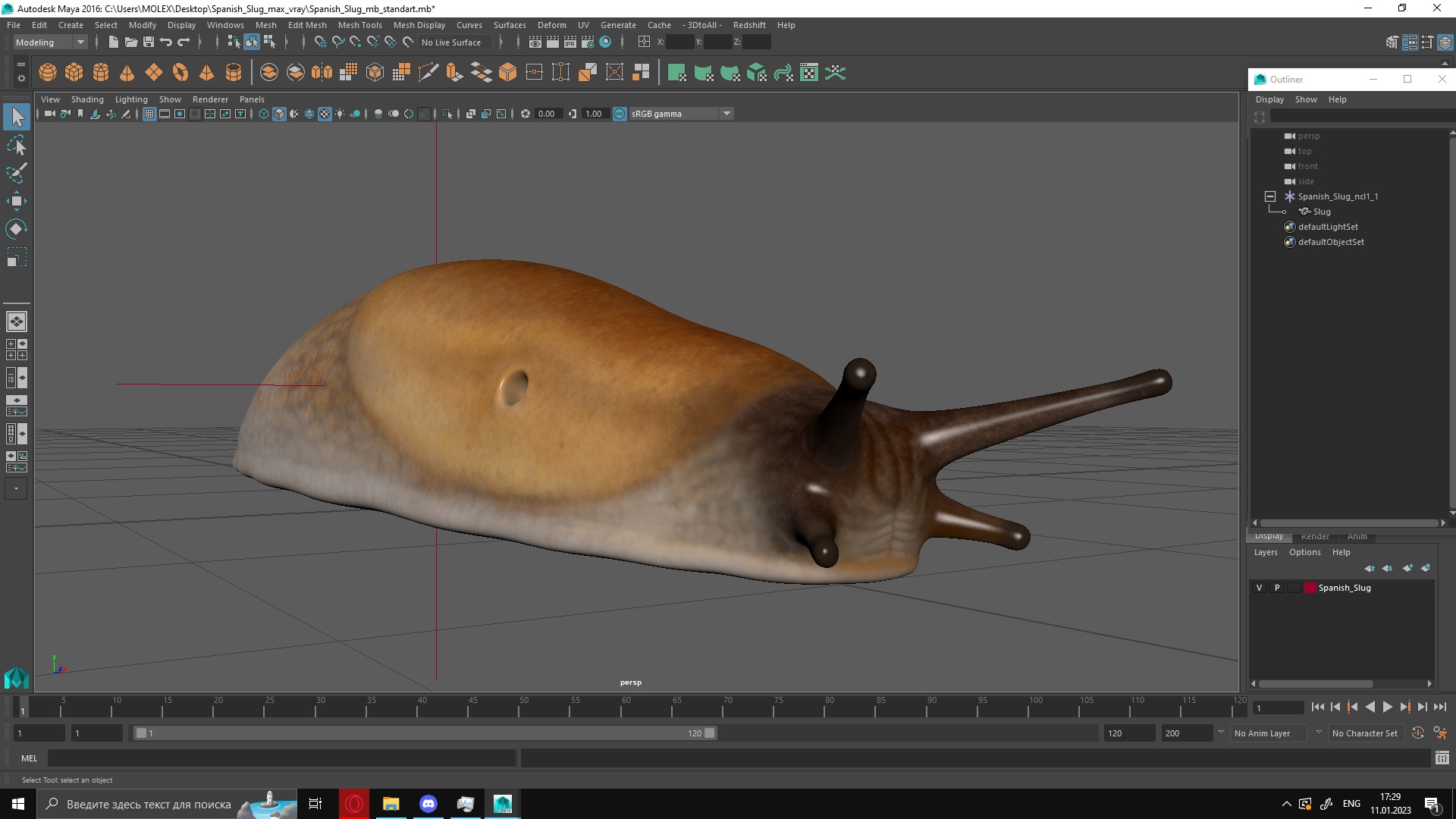Click the No Live Surface field
The width and height of the screenshot is (1456, 819).
pyautogui.click(x=455, y=42)
